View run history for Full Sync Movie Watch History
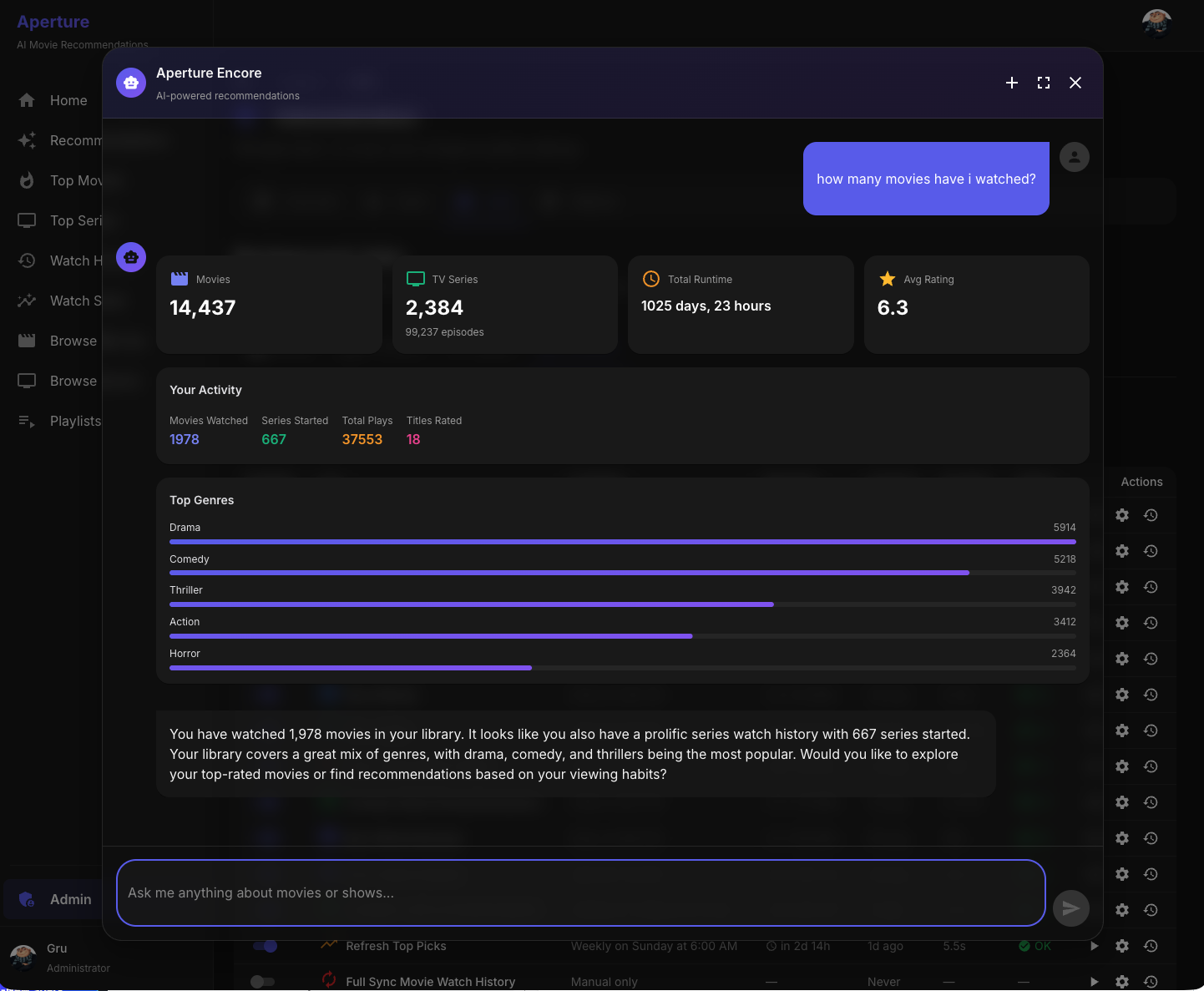1204x991 pixels. 1151,982
